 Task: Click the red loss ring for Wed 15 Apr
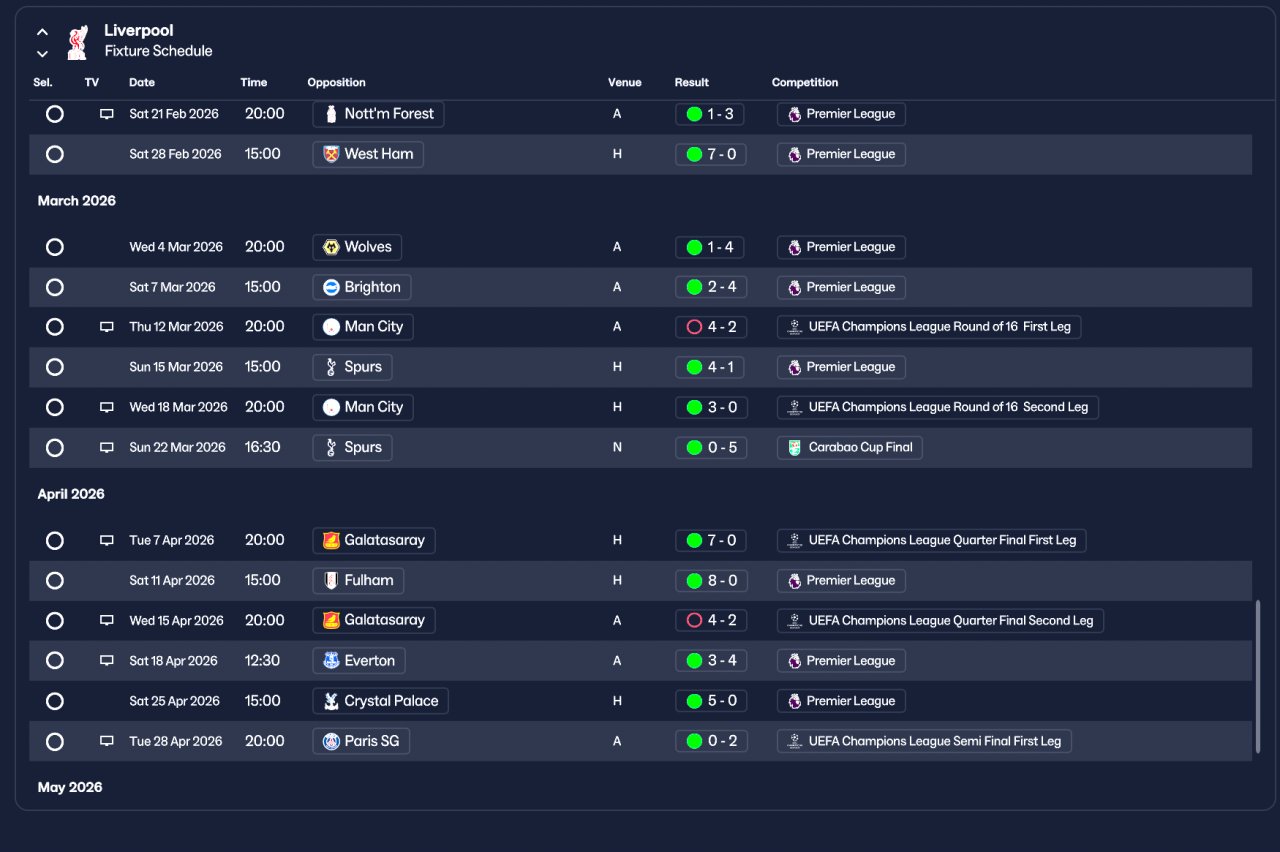(x=694, y=620)
